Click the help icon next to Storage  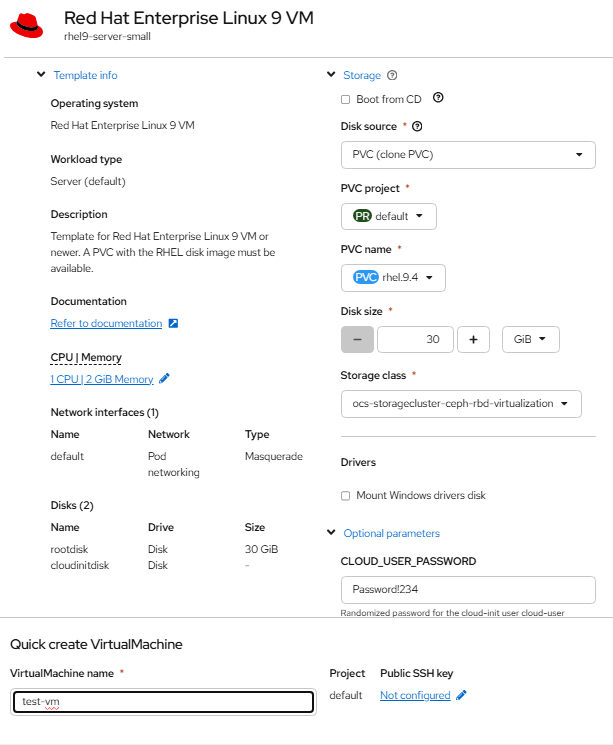pos(392,75)
